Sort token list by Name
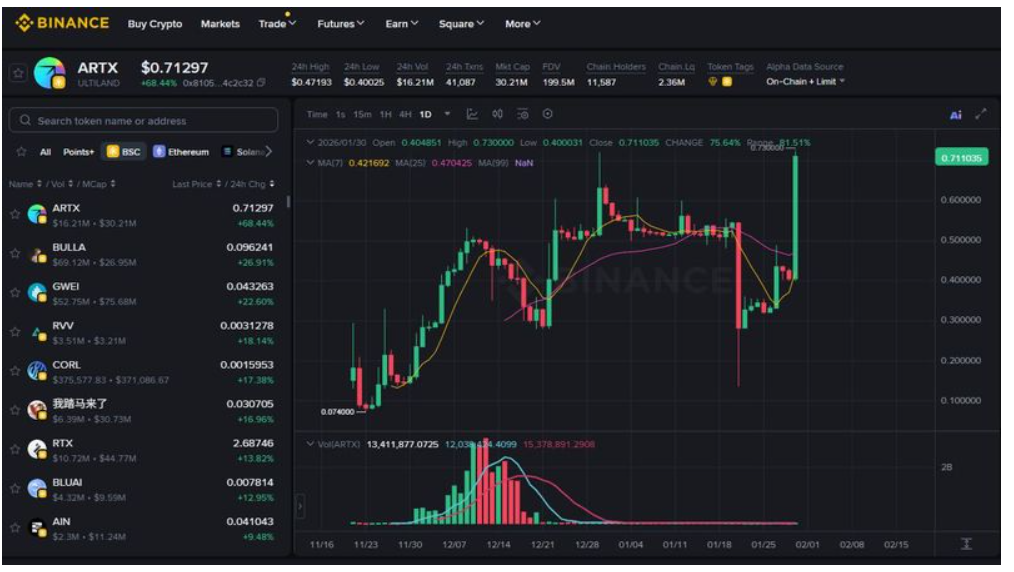Screen dimensions: 1014x572 pyautogui.click(x=25, y=184)
